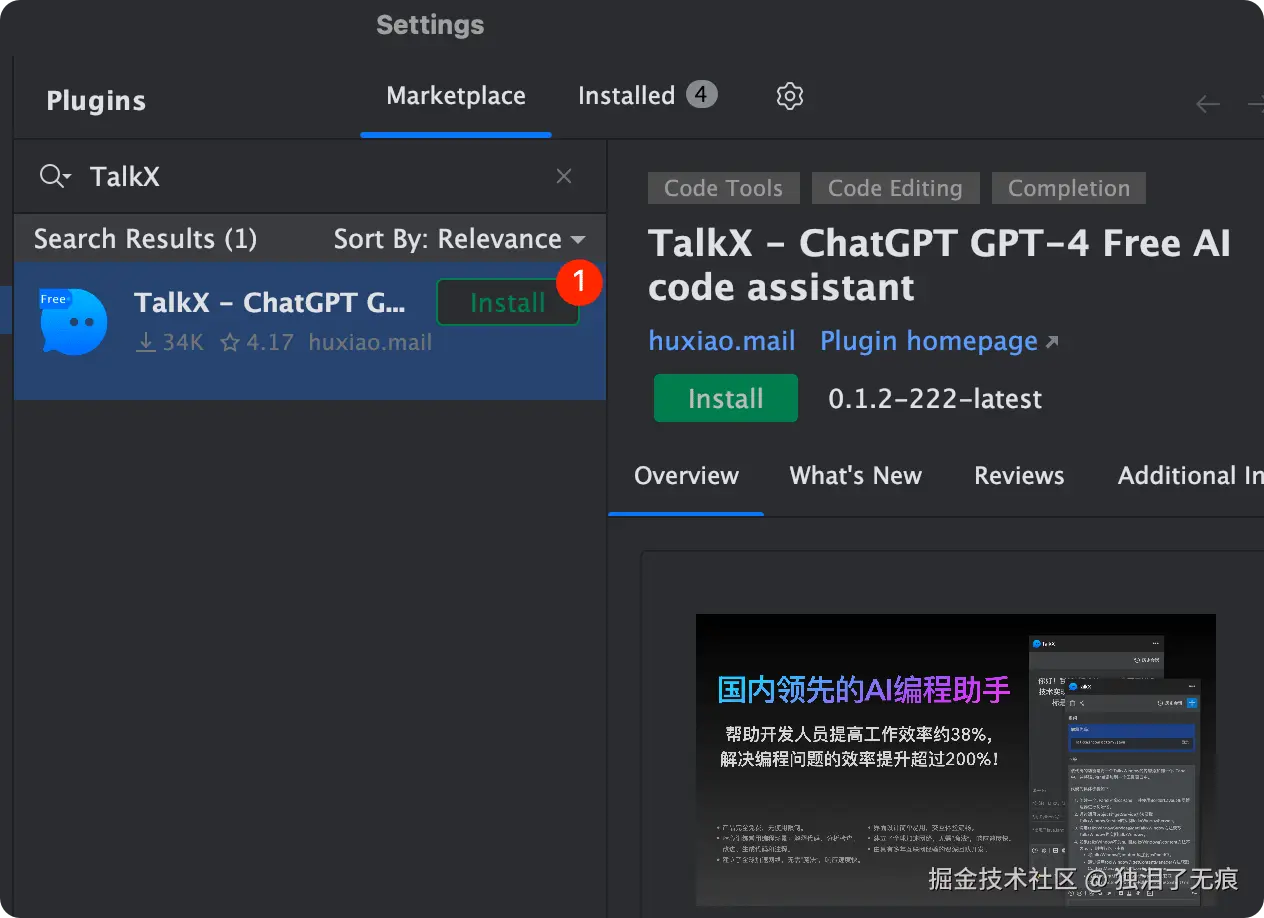Viewport: 1264px width, 918px height.
Task: Open the Reviews tab
Action: (1019, 476)
